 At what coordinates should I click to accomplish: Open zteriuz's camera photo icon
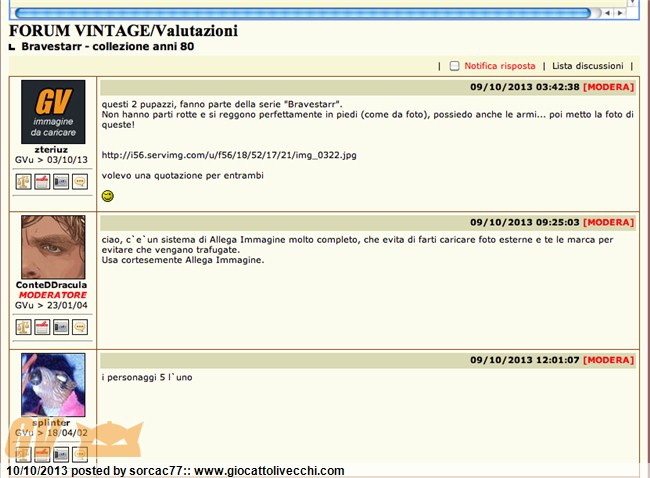point(61,182)
